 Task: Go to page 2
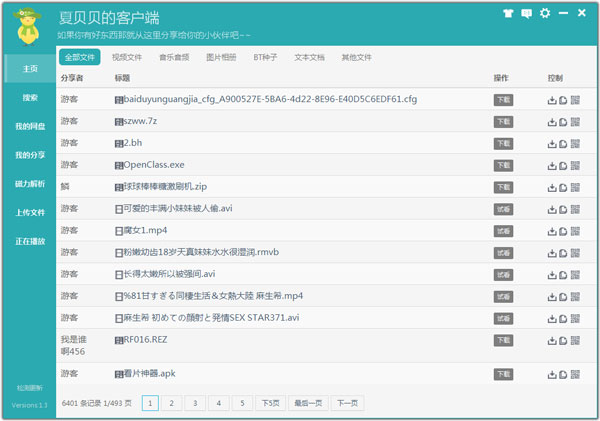171,403
